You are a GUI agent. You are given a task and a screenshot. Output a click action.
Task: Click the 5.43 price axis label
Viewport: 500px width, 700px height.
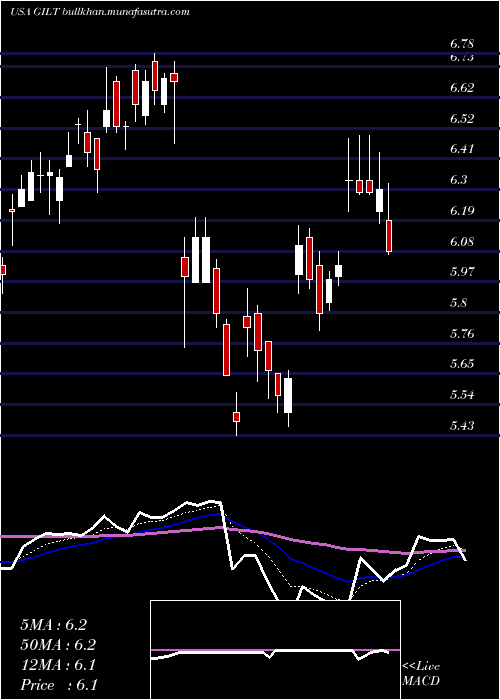point(462,426)
